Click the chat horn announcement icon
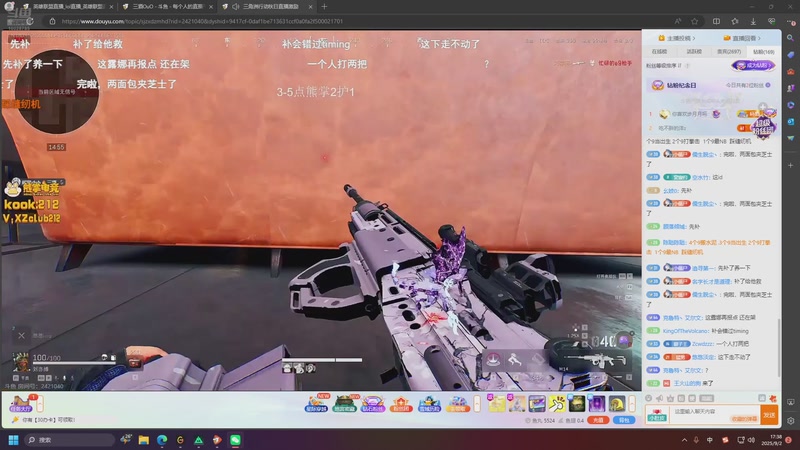Viewport: 800px width, 450px height. pos(659,398)
